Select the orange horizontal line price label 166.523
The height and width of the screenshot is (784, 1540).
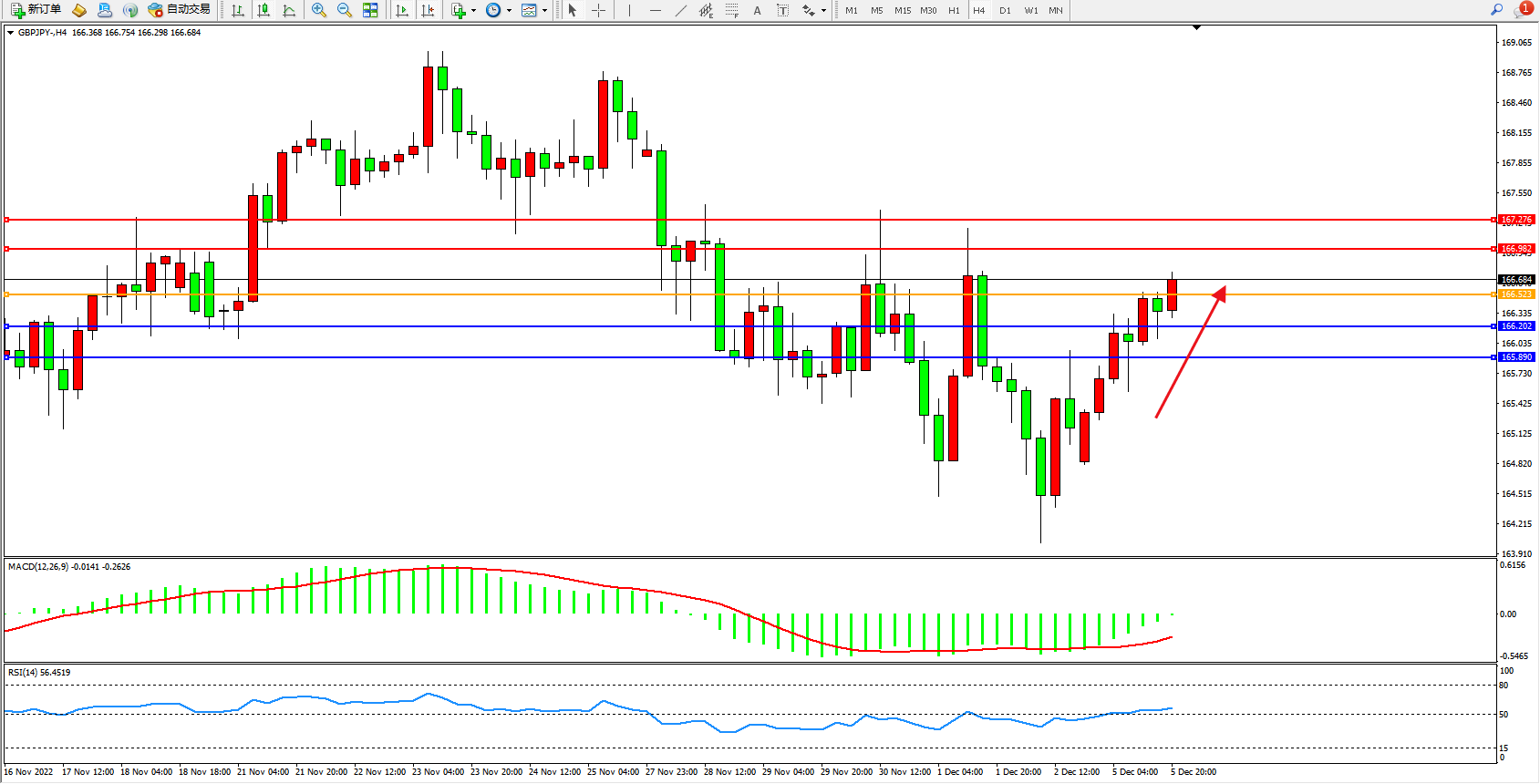pos(1516,294)
